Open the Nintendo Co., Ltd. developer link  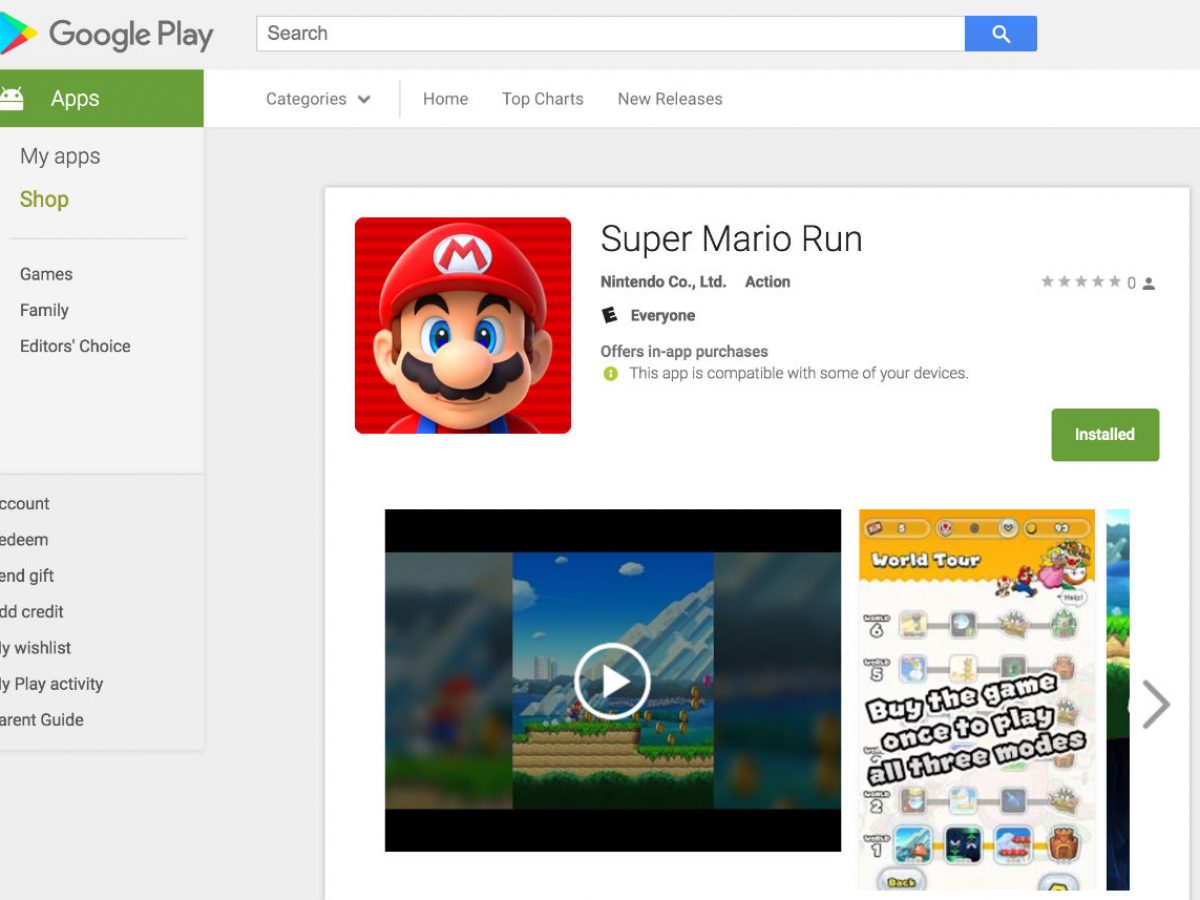coord(663,282)
